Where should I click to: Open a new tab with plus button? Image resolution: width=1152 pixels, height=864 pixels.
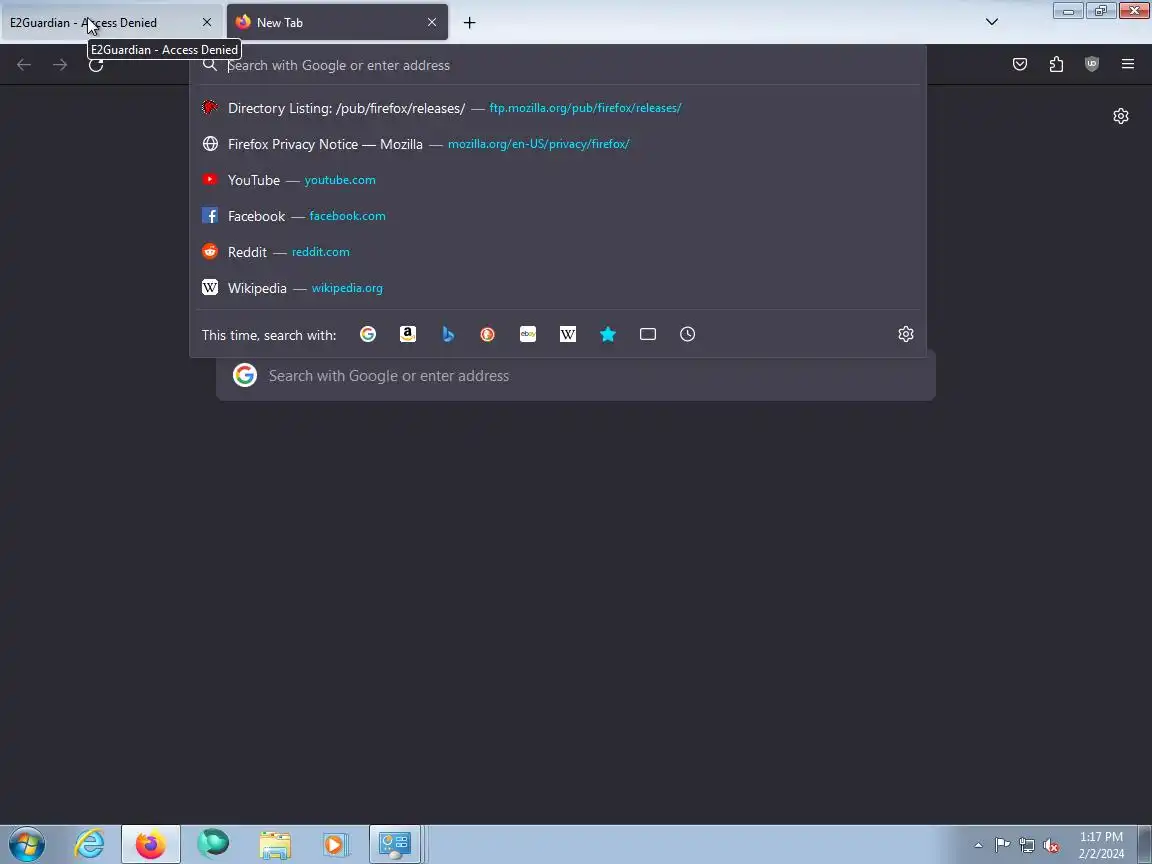tap(469, 23)
